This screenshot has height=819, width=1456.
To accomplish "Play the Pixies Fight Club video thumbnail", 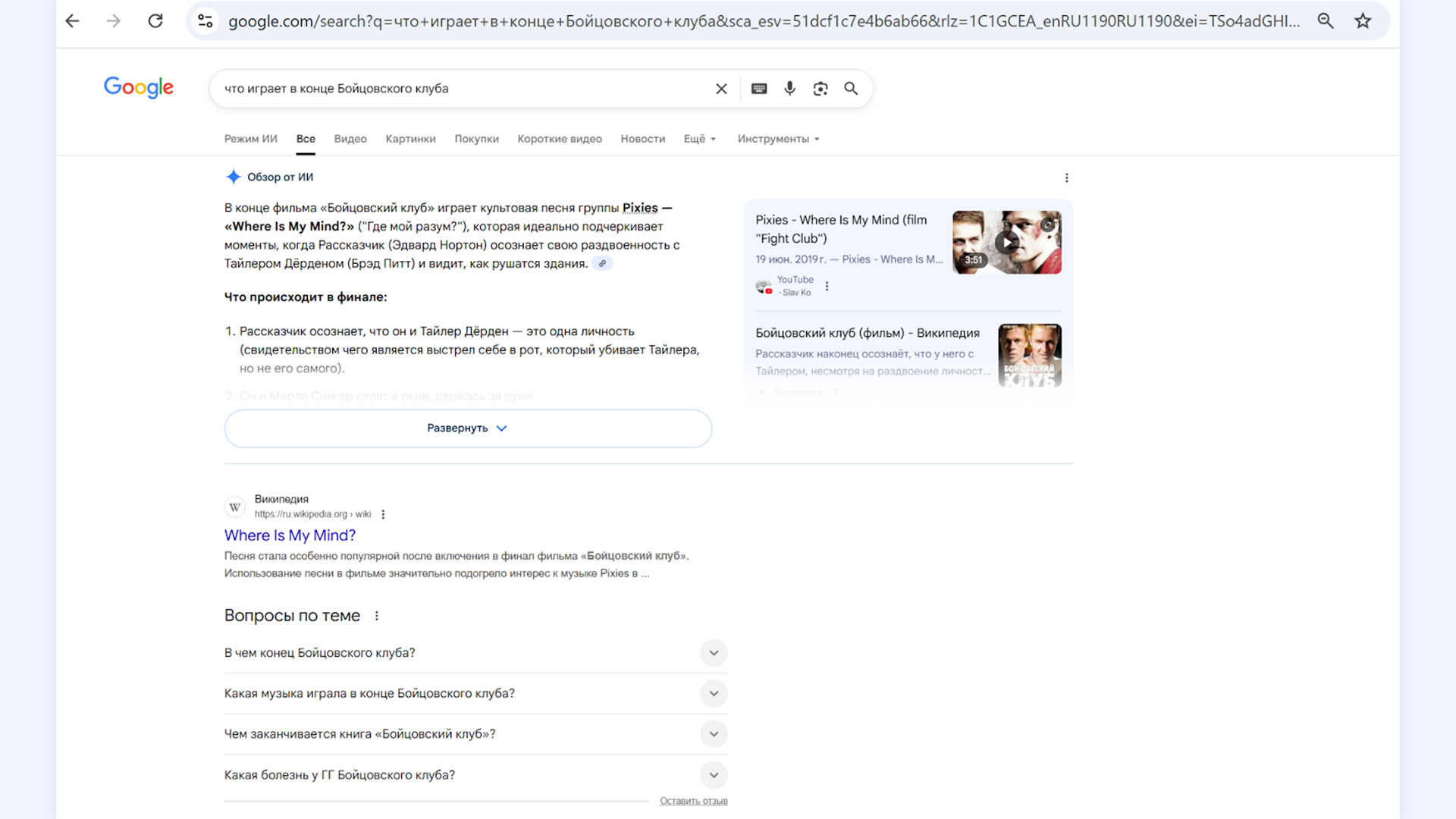I will coord(1006,243).
